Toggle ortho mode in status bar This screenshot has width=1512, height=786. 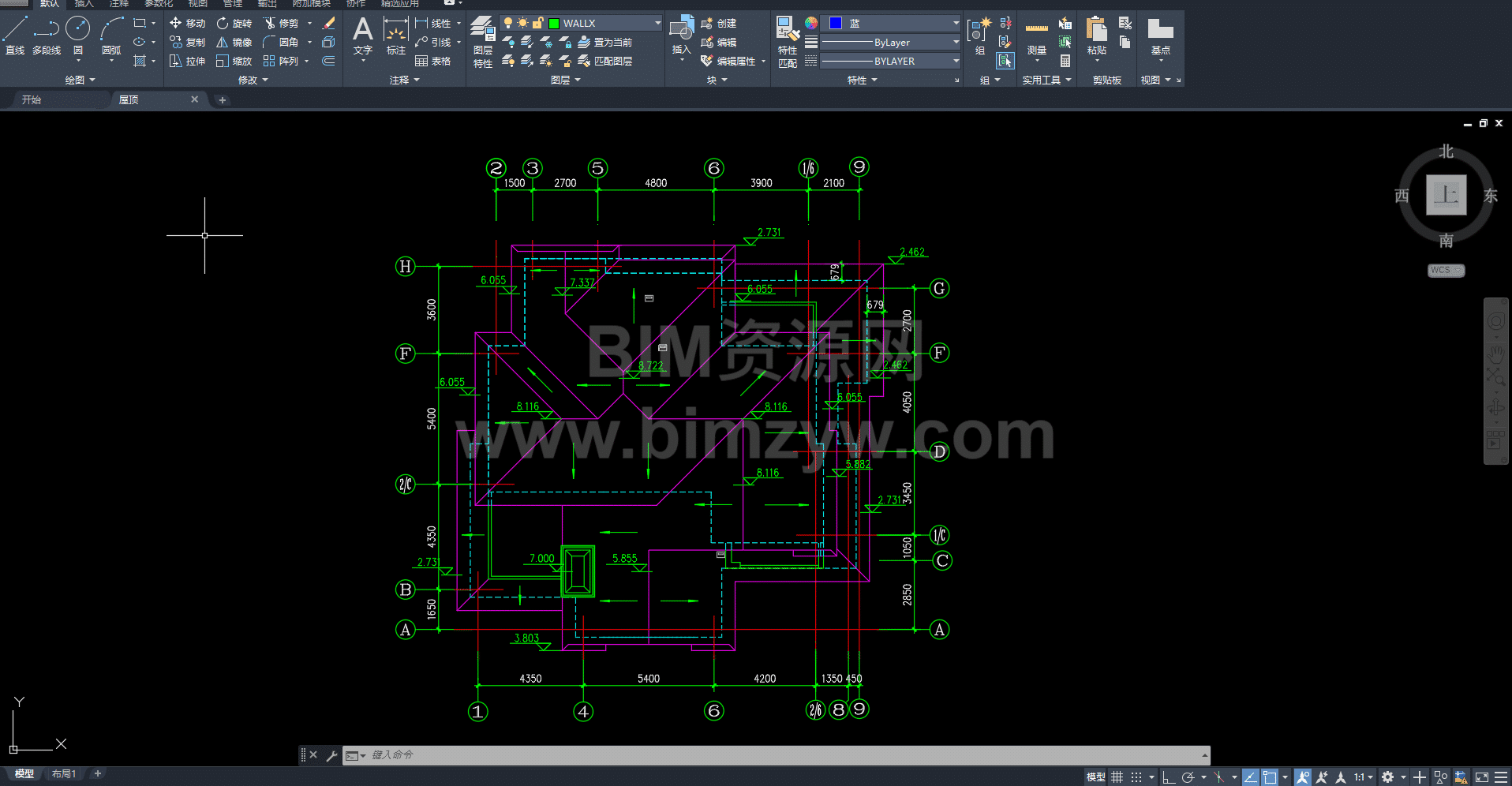click(1169, 777)
